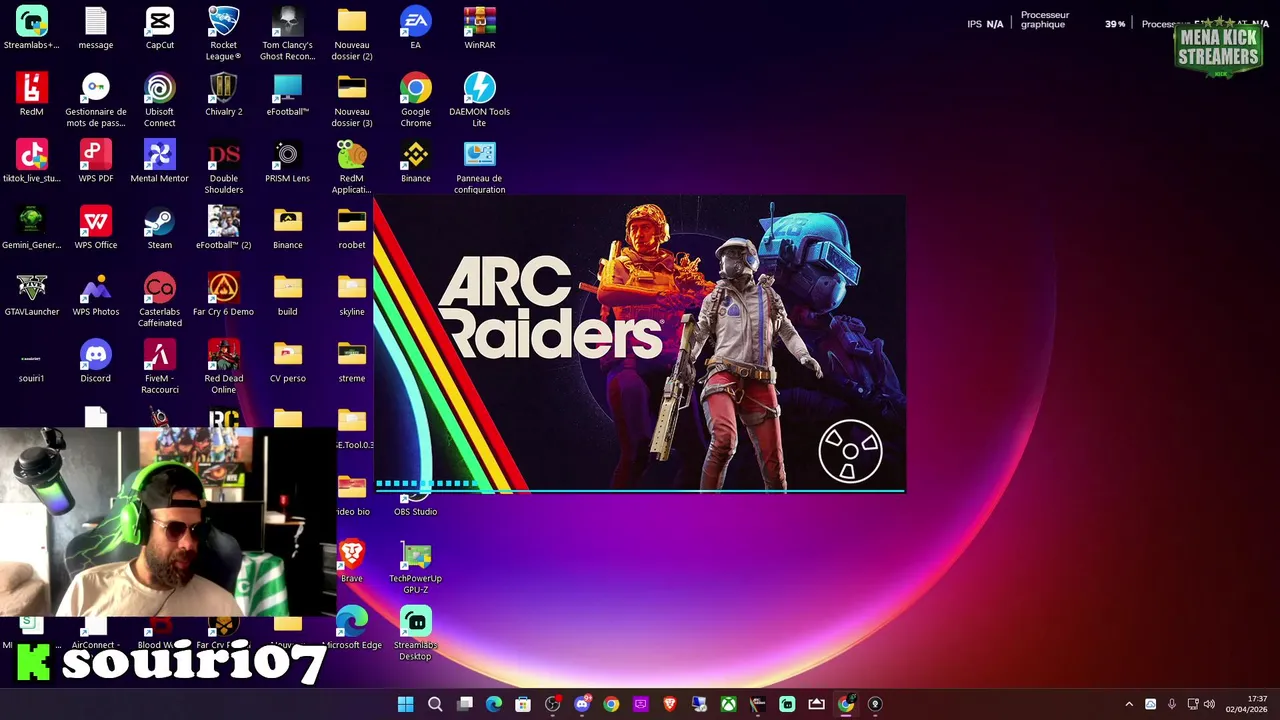The height and width of the screenshot is (720, 1280).
Task: Open taskbar Search
Action: [x=435, y=704]
